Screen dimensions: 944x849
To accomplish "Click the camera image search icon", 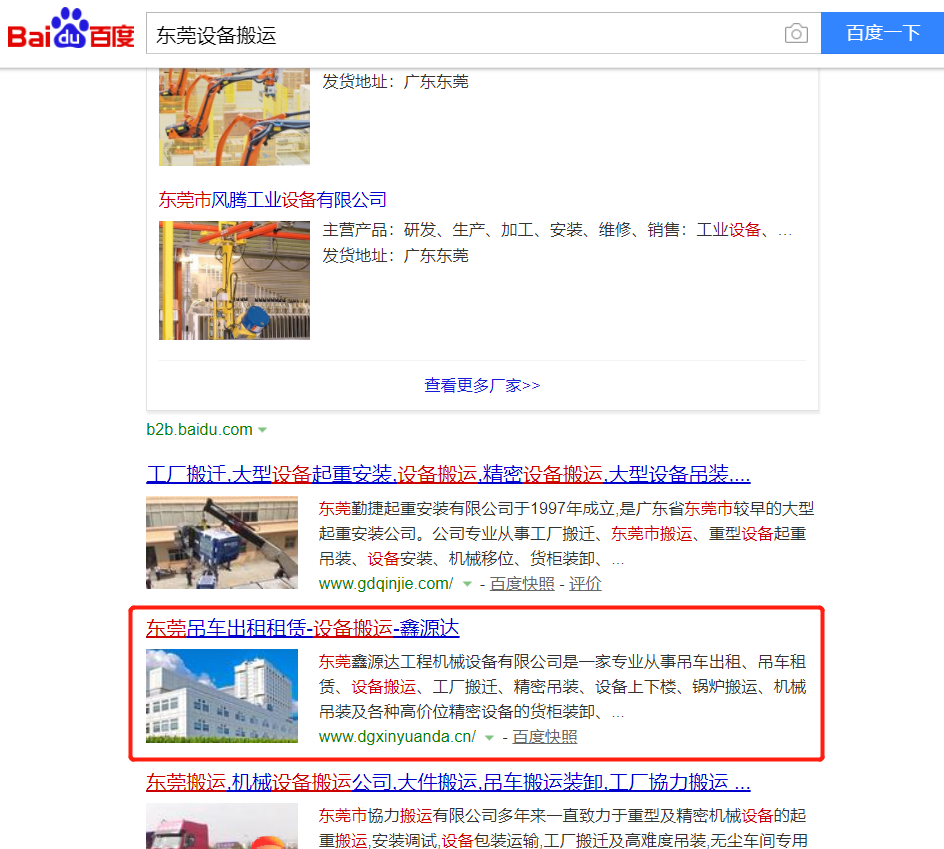I will pos(796,34).
